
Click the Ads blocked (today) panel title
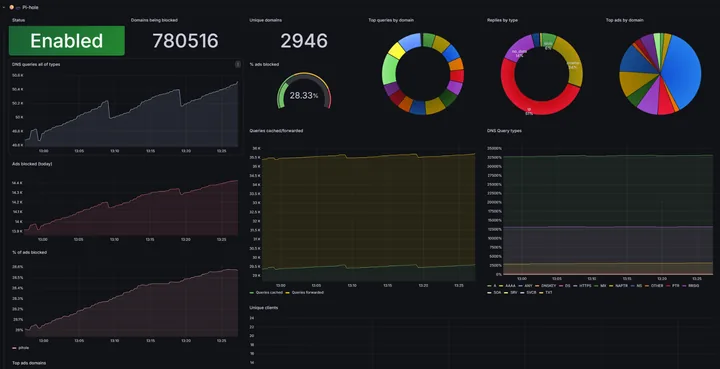(x=32, y=164)
